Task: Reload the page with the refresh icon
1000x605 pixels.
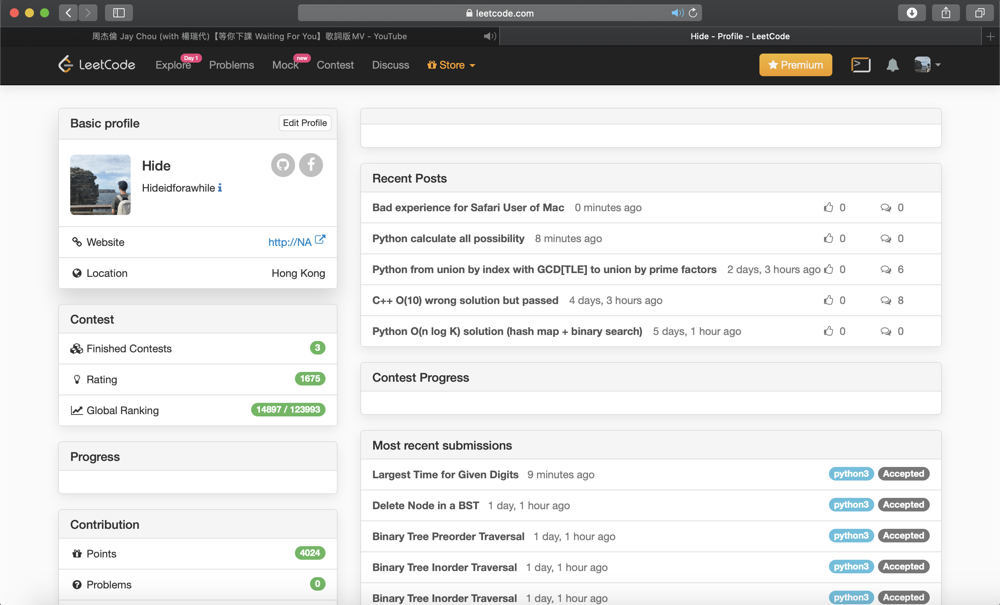Action: (693, 13)
